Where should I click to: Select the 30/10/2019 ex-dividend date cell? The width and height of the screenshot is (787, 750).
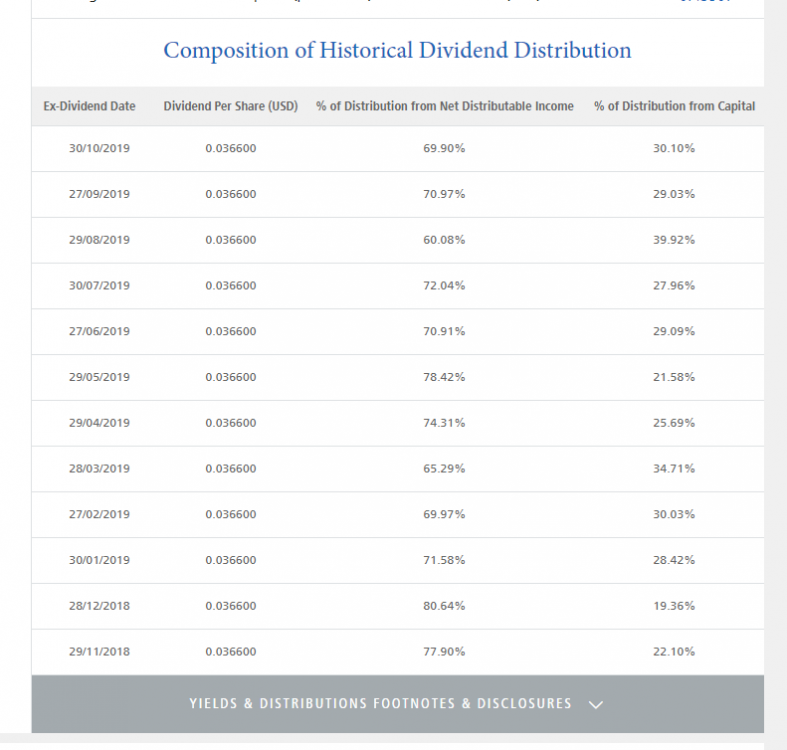(x=99, y=148)
